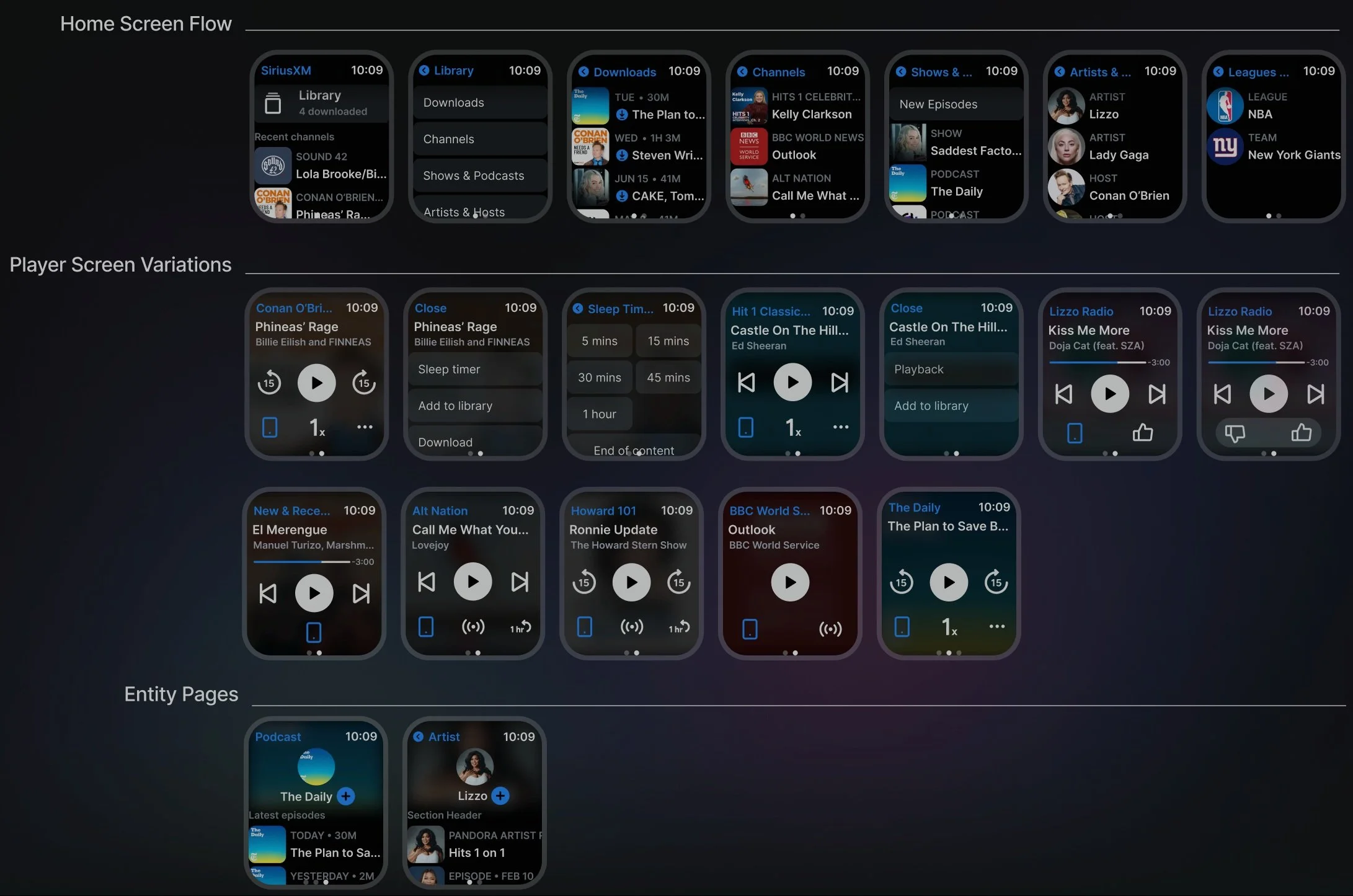The image size is (1353, 896).
Task: Open Library 4 downloaded on SiriusXM home
Action: tap(320, 103)
